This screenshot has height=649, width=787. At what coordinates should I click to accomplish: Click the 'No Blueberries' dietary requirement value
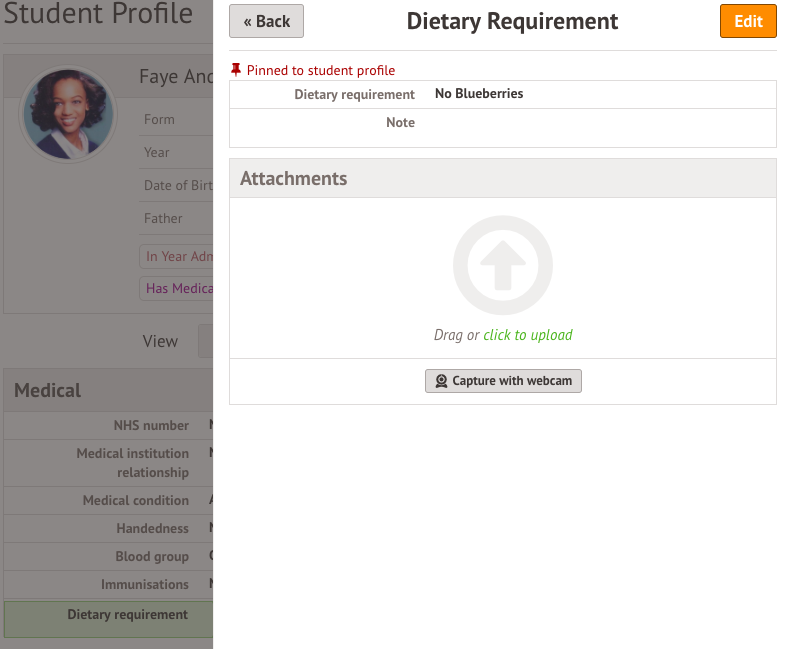coord(479,94)
